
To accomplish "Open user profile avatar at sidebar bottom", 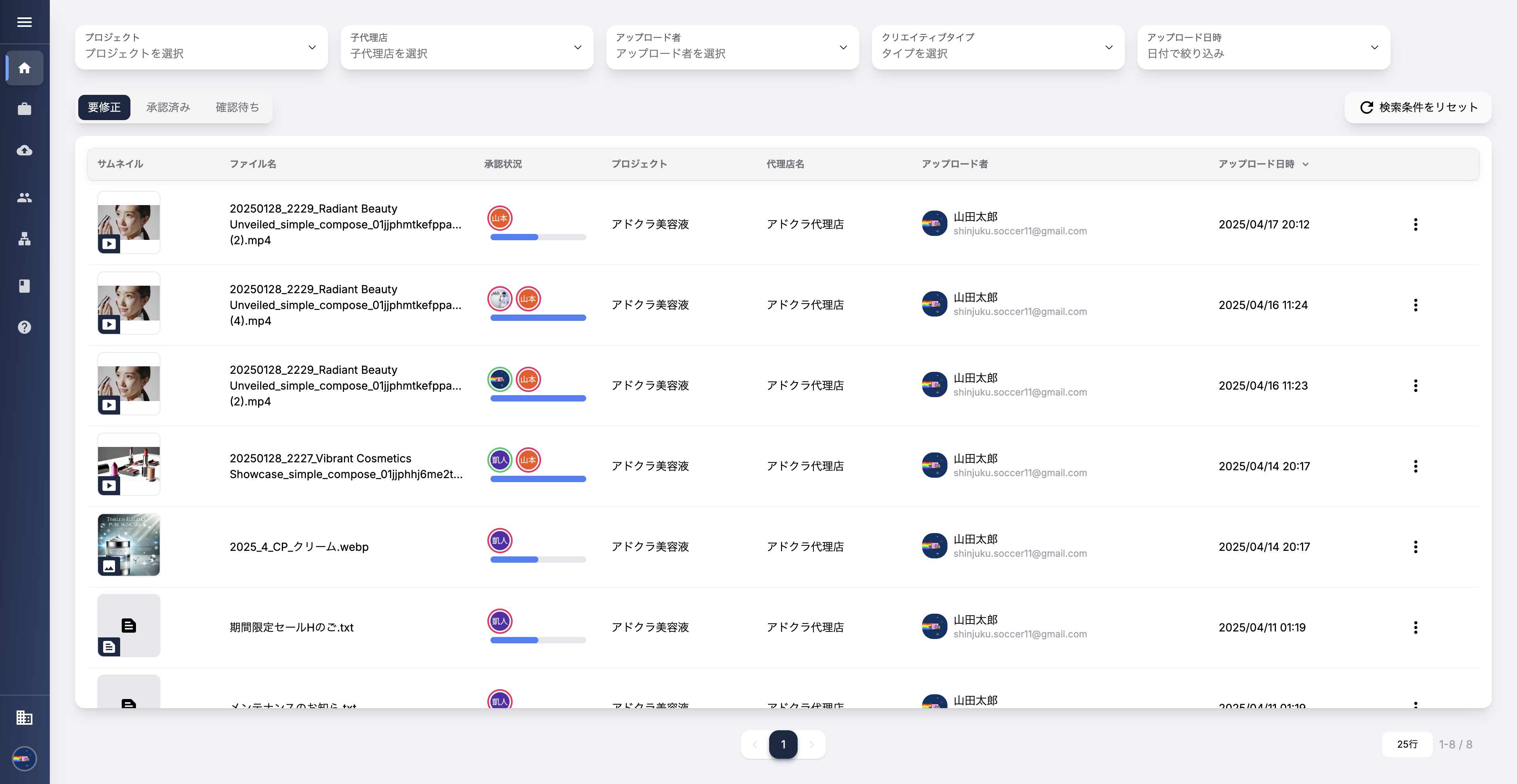I will point(24,758).
